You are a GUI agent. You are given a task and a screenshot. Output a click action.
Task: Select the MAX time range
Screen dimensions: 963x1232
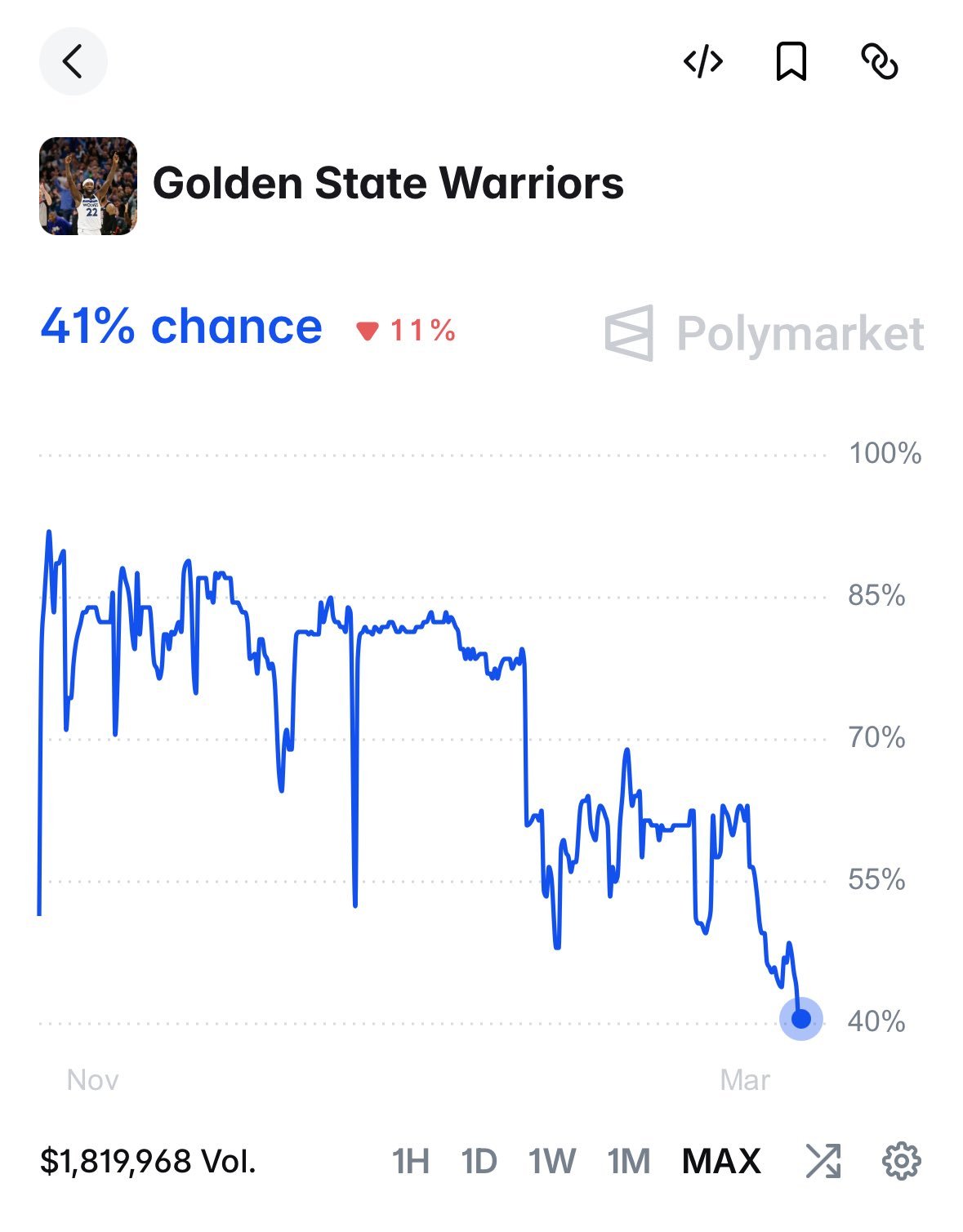coord(721,1160)
